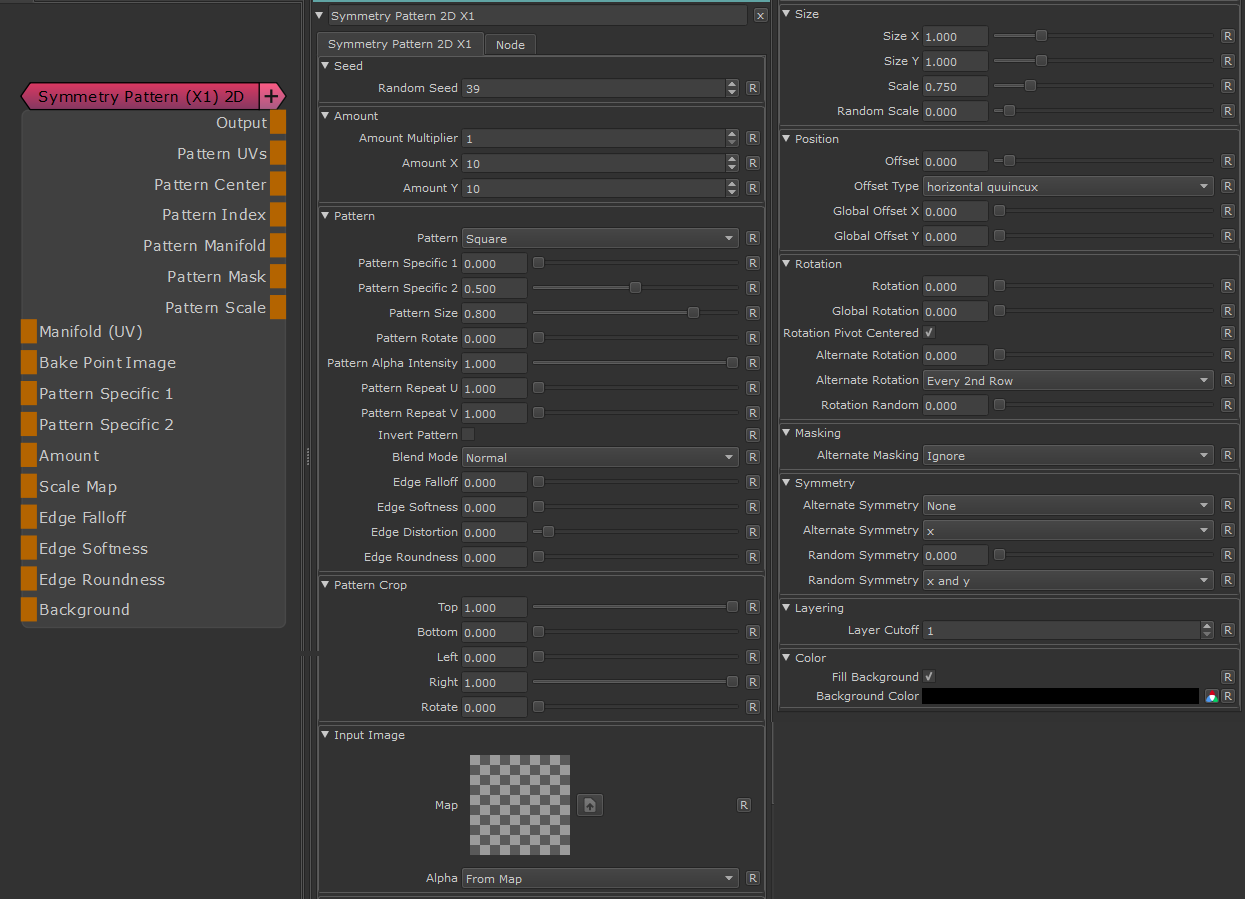
Task: Click the X button next to node name
Action: pos(760,16)
